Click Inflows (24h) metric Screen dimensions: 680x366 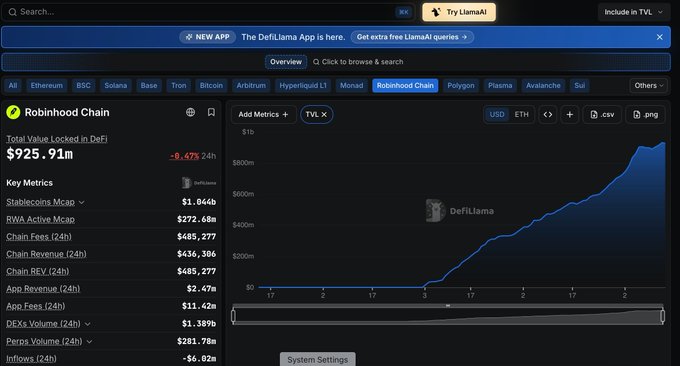click(31, 359)
